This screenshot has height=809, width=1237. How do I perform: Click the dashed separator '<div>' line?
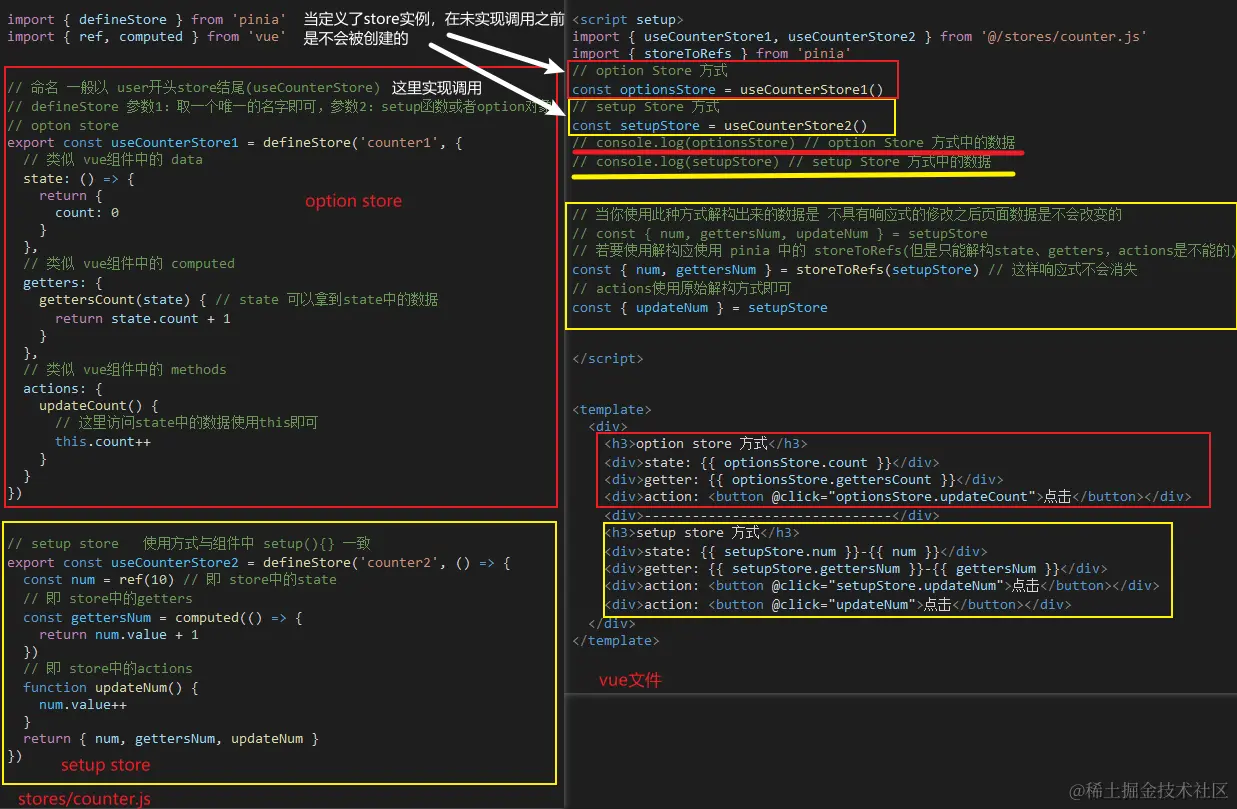click(x=771, y=516)
